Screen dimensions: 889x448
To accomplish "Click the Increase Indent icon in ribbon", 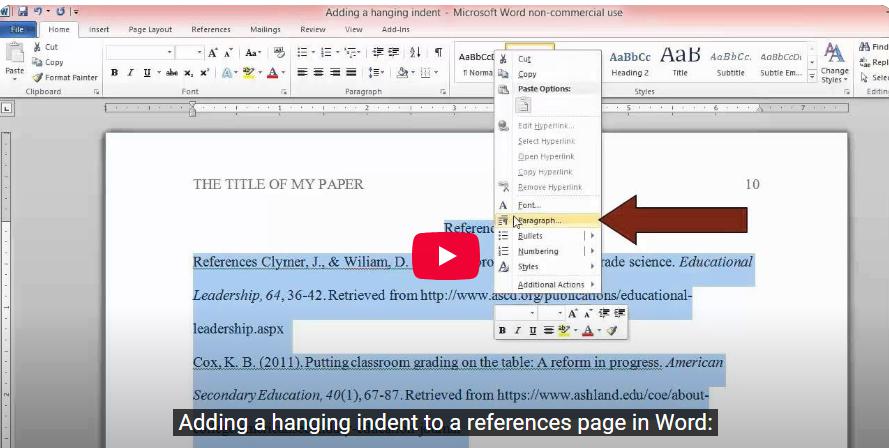I will [393, 53].
